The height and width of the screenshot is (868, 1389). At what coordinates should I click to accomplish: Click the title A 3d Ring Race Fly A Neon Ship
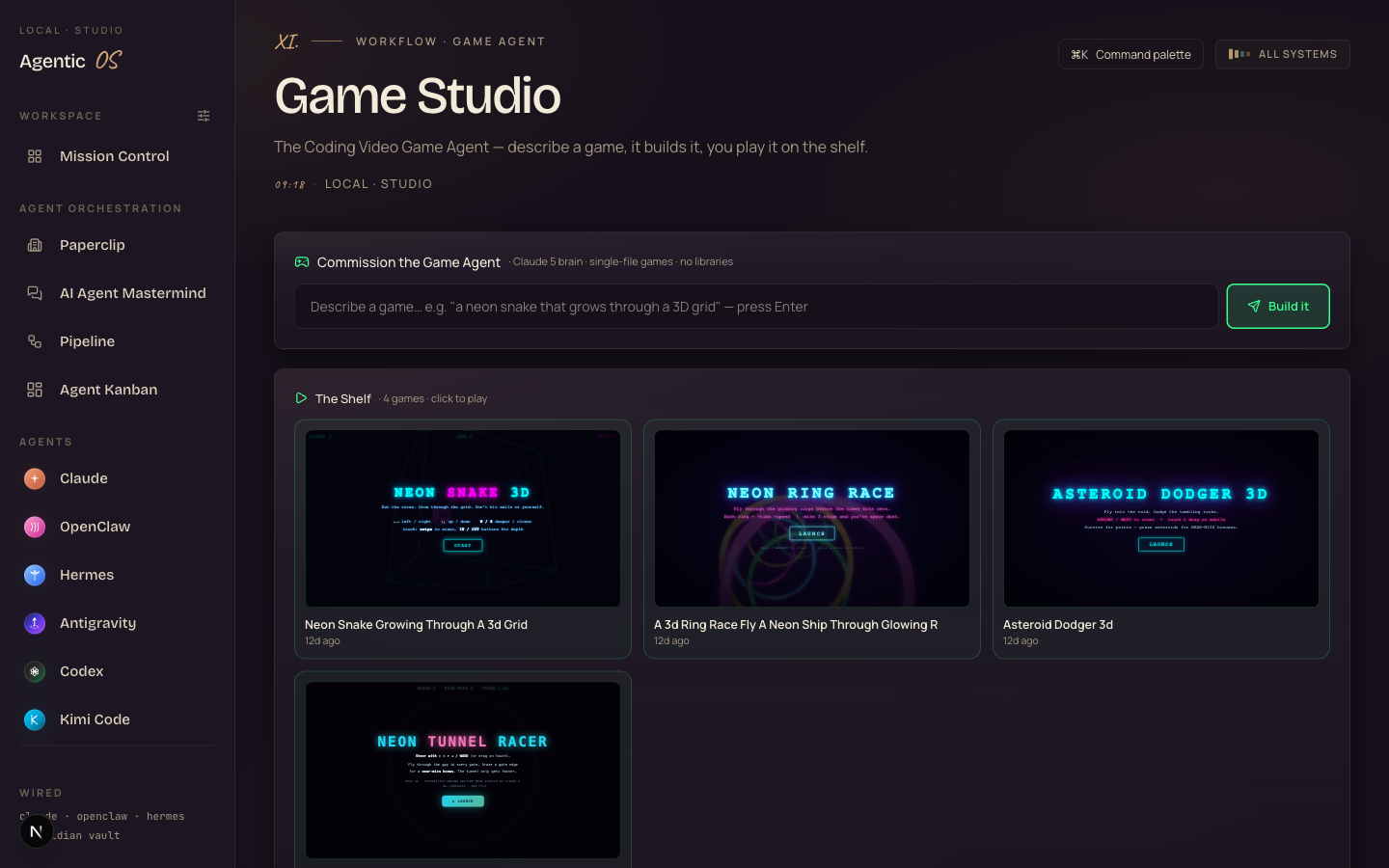796,625
